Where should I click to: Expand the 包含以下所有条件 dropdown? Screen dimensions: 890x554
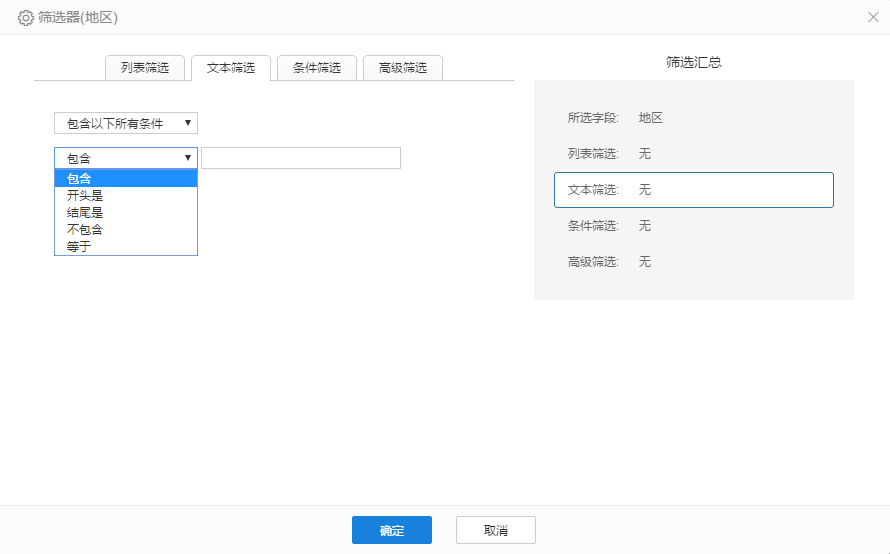click(x=126, y=123)
